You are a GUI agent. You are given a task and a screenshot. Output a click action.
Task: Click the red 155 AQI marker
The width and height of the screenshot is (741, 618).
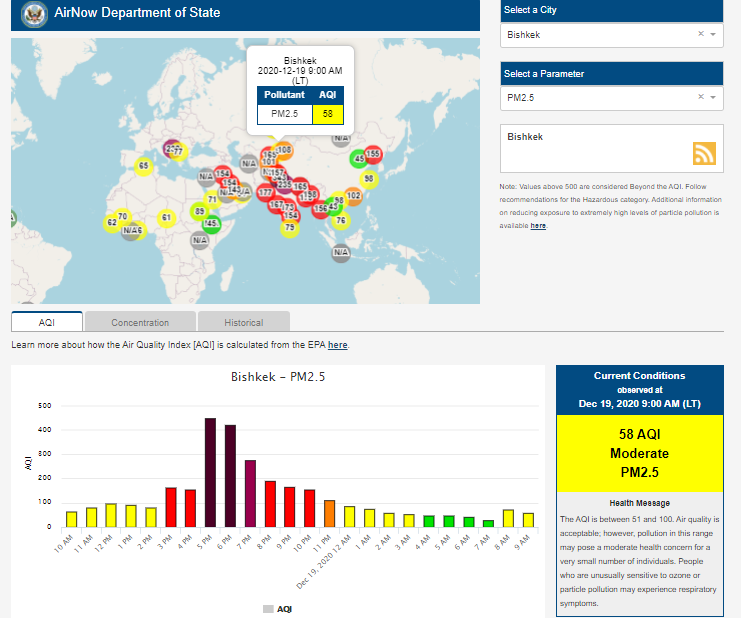(373, 154)
